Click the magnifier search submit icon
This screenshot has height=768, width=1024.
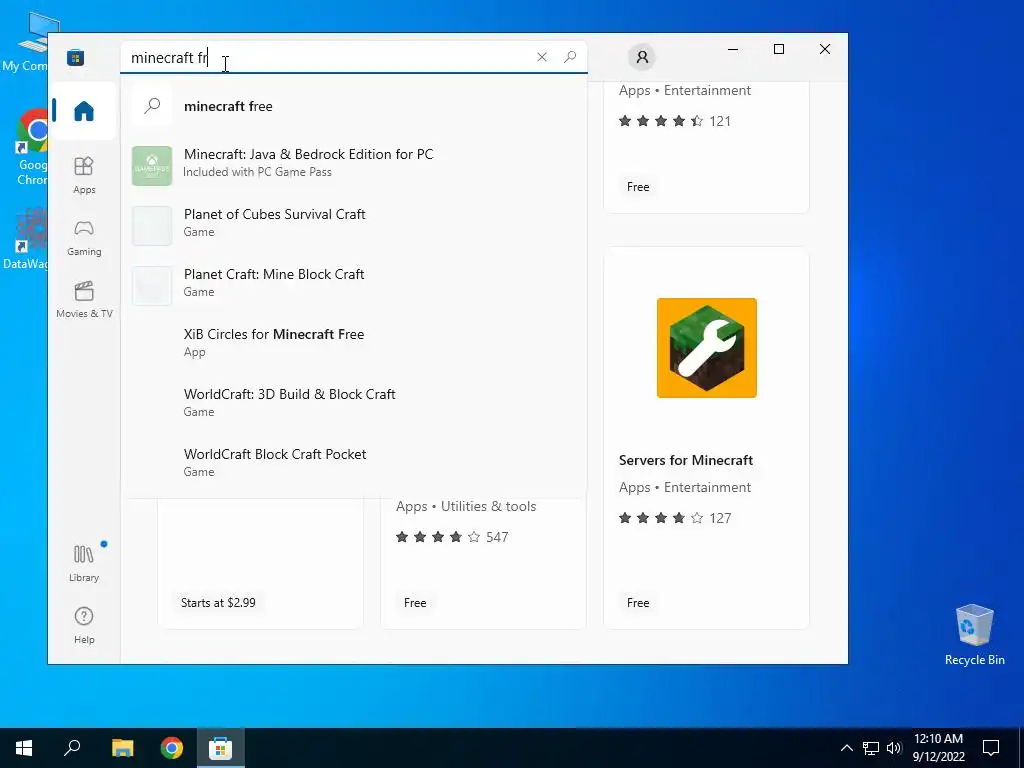570,57
